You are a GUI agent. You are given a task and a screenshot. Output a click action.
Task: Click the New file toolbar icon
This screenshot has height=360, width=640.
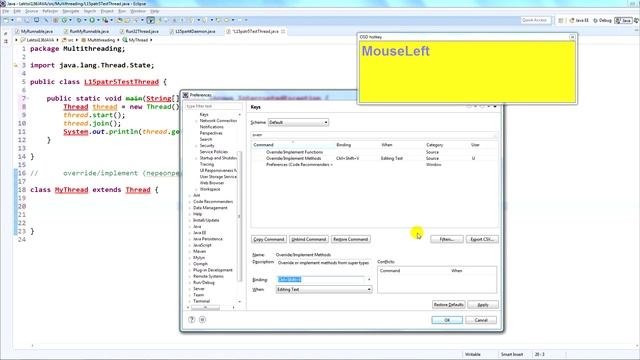coord(6,20)
